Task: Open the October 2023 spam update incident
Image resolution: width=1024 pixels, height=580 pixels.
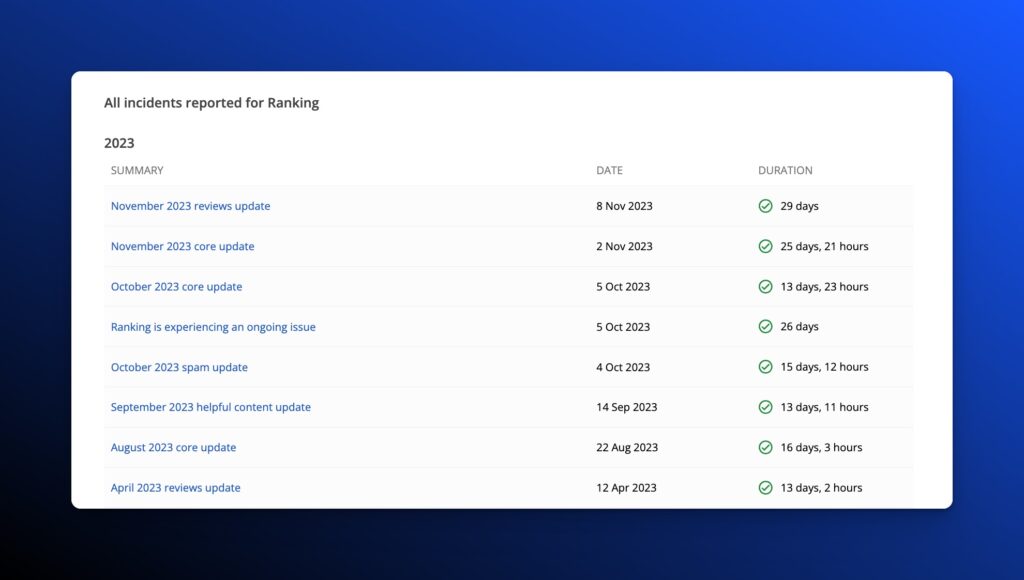Action: point(179,367)
